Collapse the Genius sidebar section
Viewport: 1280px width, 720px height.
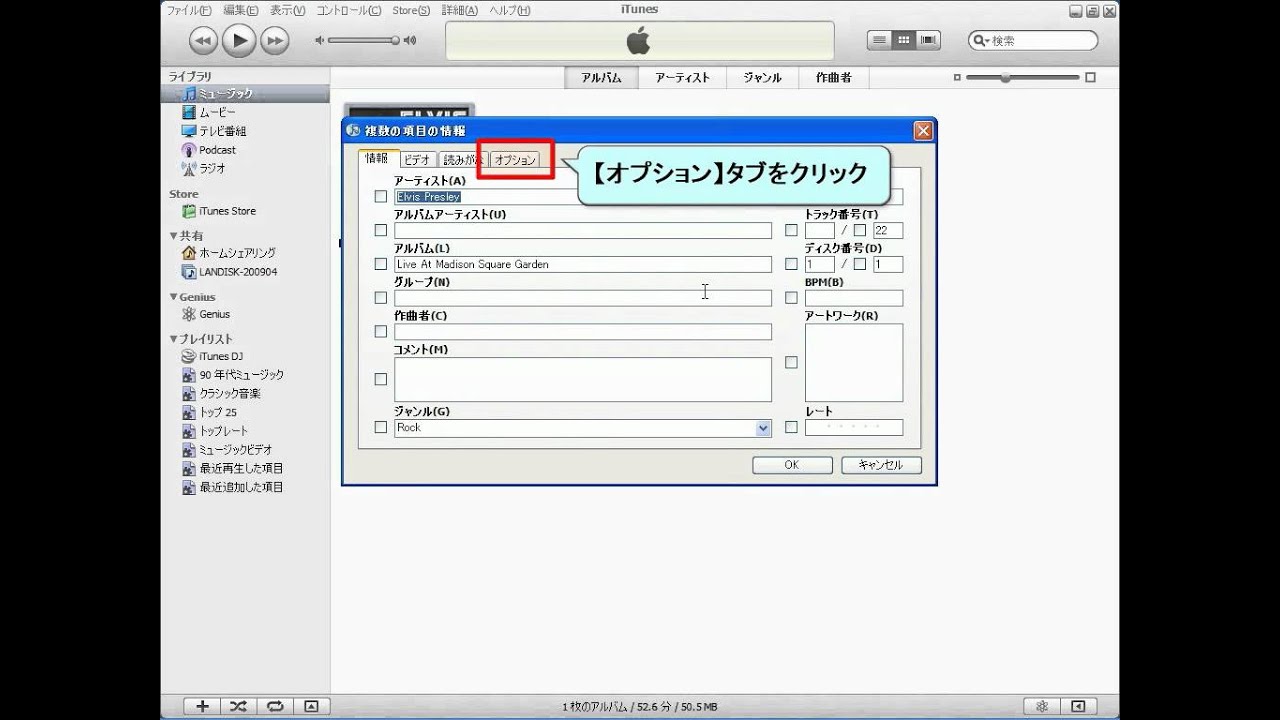(173, 297)
